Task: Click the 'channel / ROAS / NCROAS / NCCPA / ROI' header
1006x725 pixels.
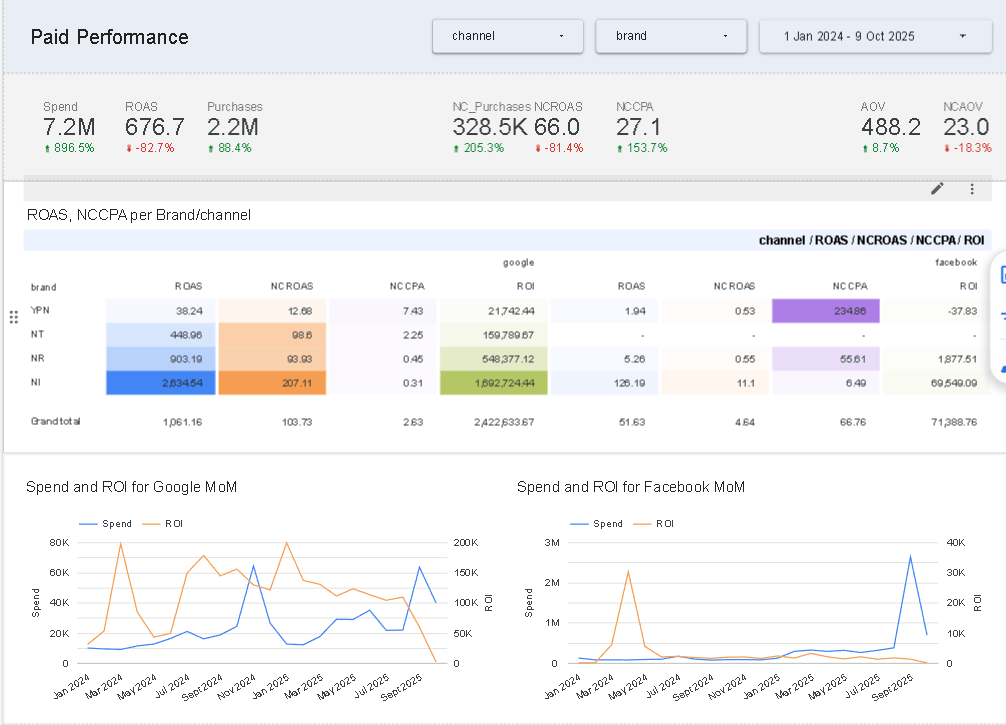Action: tap(871, 240)
